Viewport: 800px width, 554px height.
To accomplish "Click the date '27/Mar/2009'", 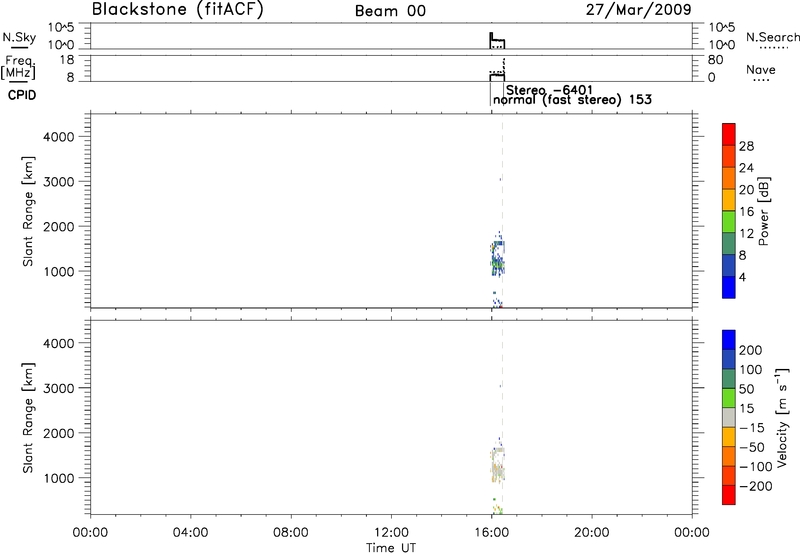I will [x=638, y=9].
